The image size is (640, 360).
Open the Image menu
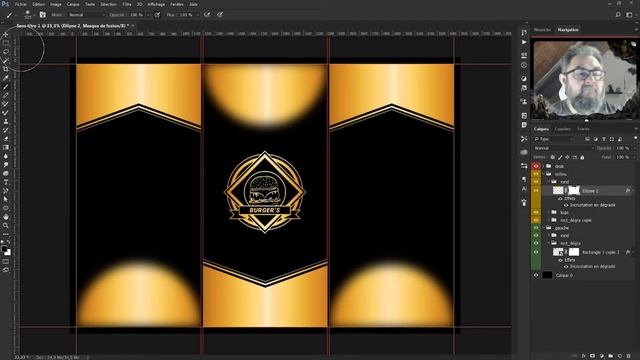pos(56,4)
